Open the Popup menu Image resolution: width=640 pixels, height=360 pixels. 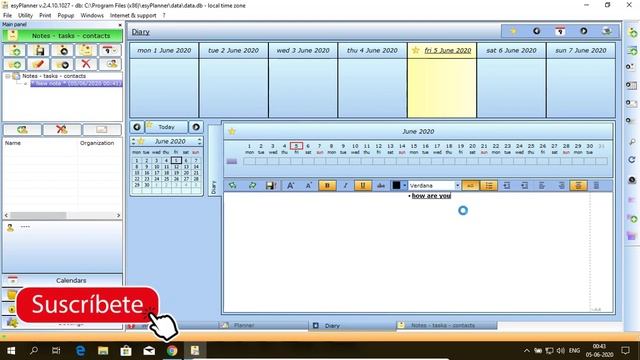coord(66,16)
